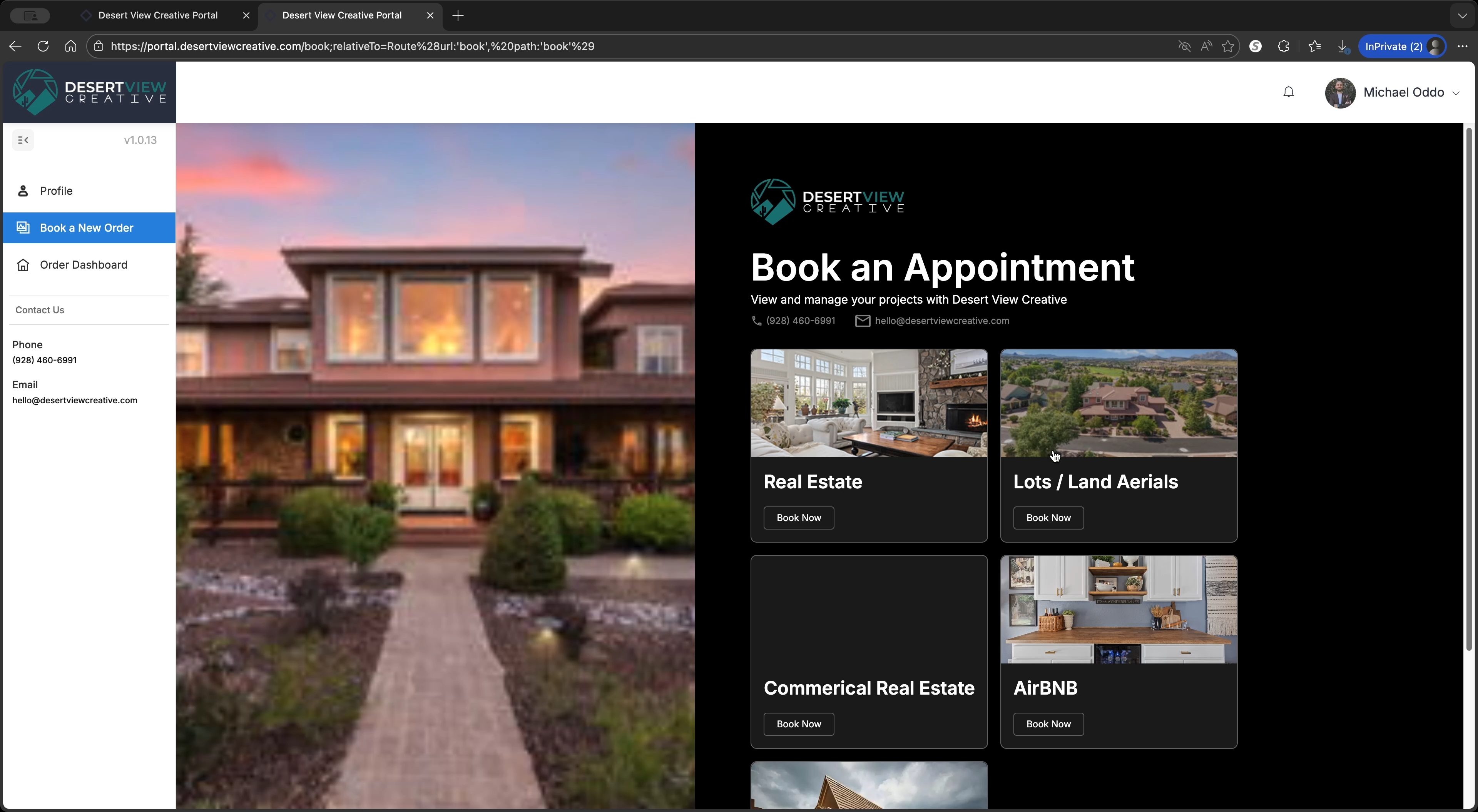Book Now for Lots / Land Aerials
Viewport: 1478px width, 812px height.
click(x=1048, y=518)
